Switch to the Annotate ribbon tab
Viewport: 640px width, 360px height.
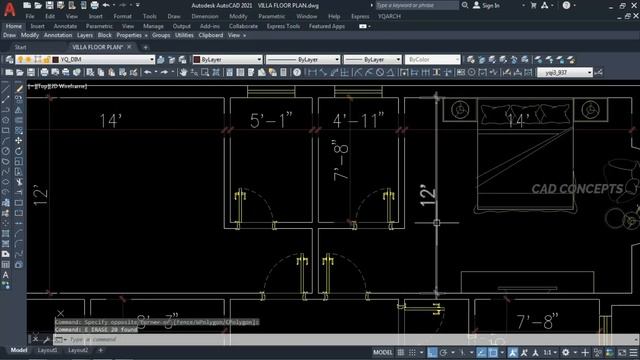coord(65,26)
